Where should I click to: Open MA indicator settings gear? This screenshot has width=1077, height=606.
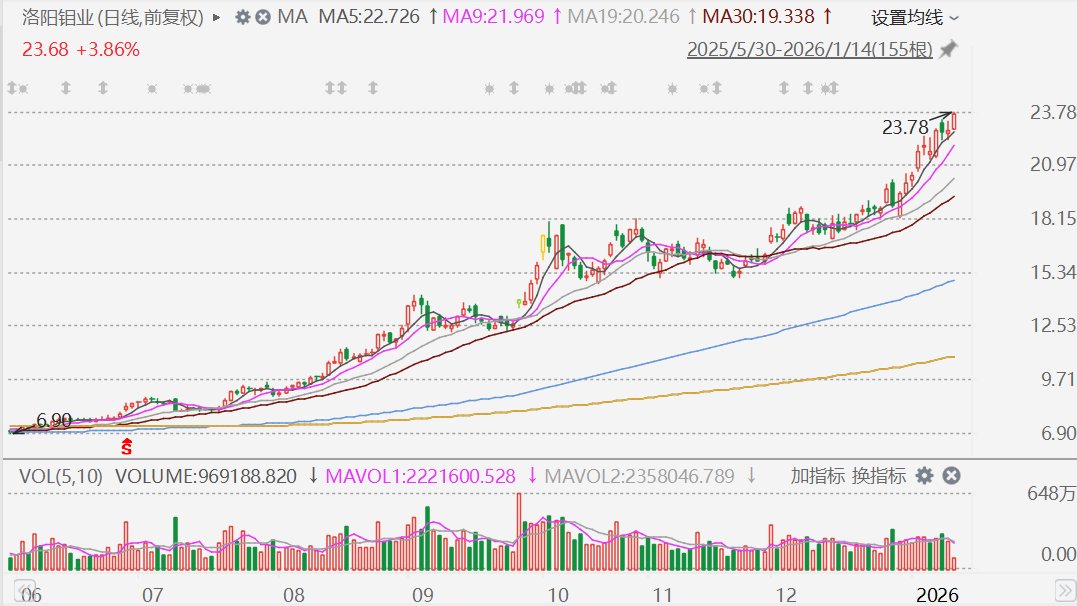(243, 17)
